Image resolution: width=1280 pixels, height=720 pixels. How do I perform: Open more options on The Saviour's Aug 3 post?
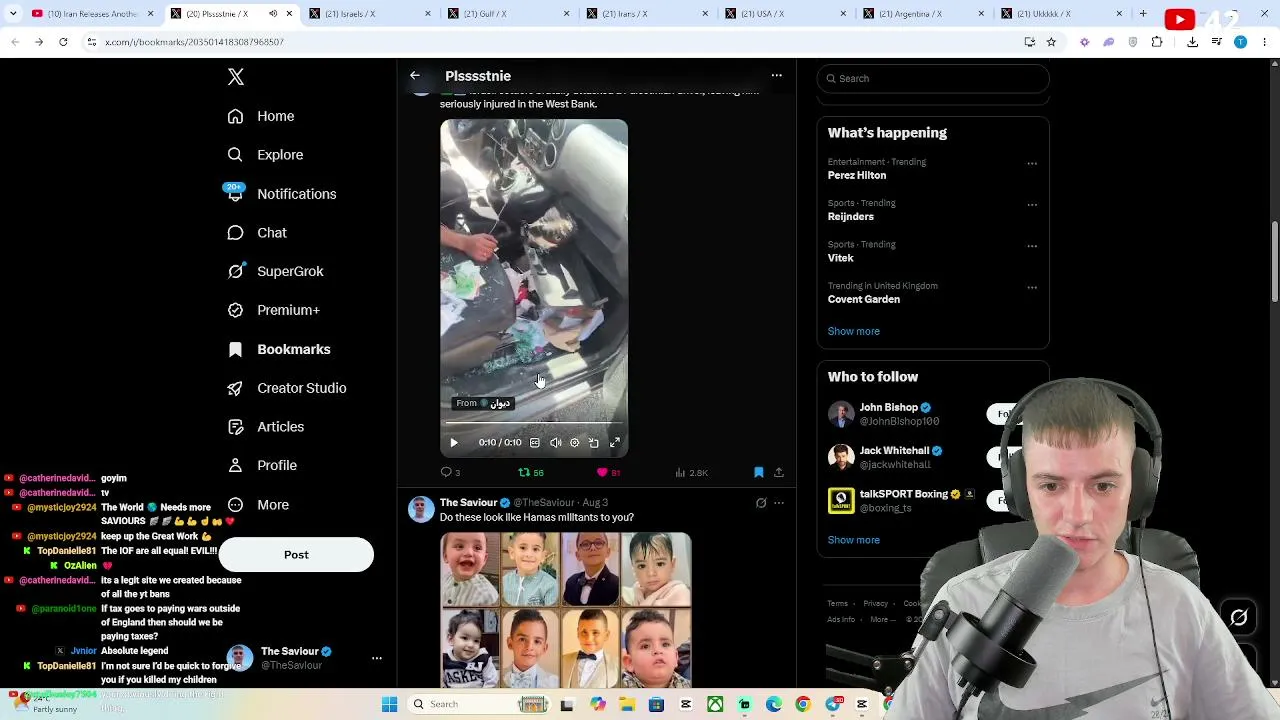pyautogui.click(x=779, y=503)
